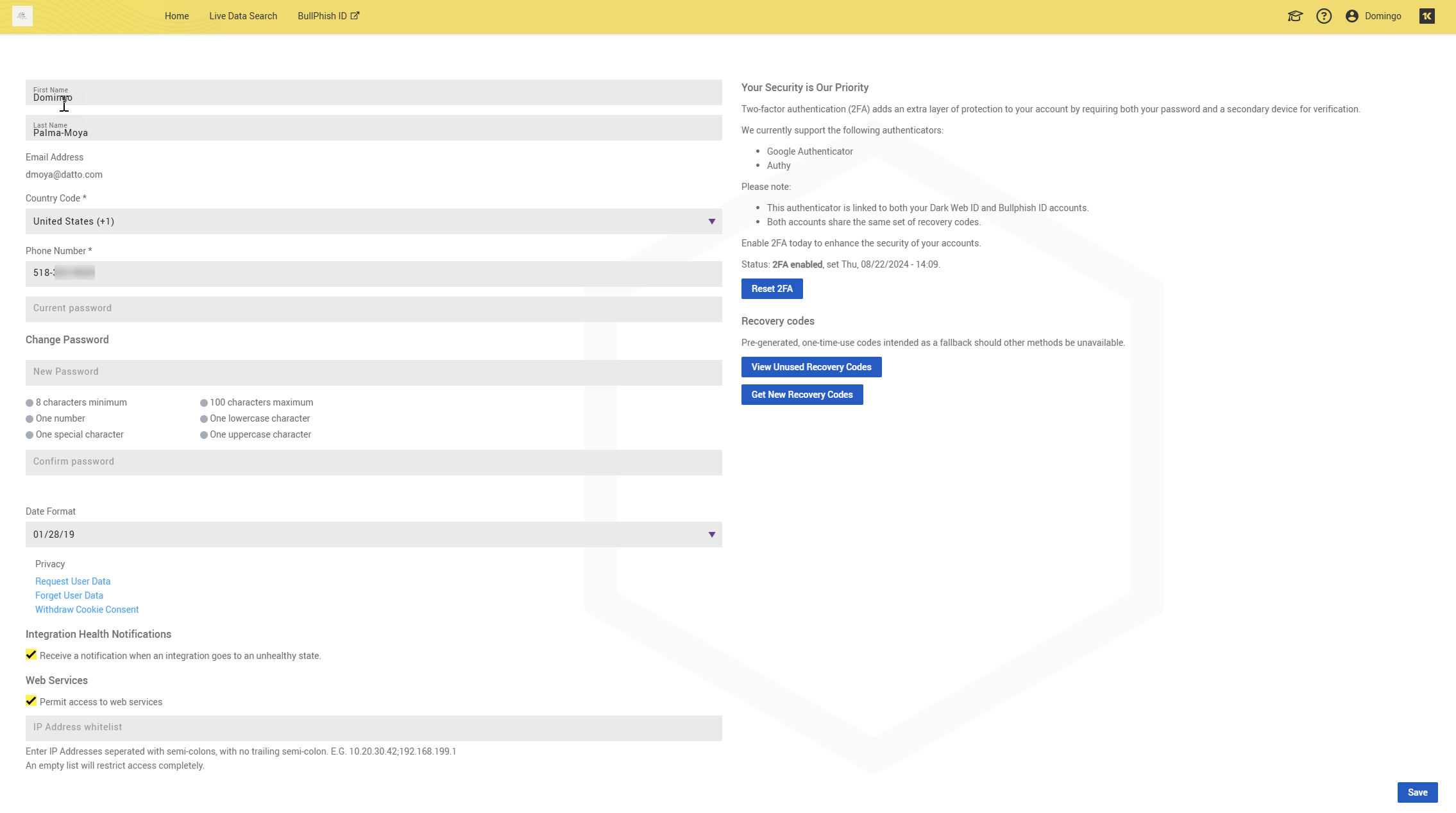The height and width of the screenshot is (813, 1456).
Task: Click the Withdraw Cookie Consent link
Action: click(x=87, y=610)
